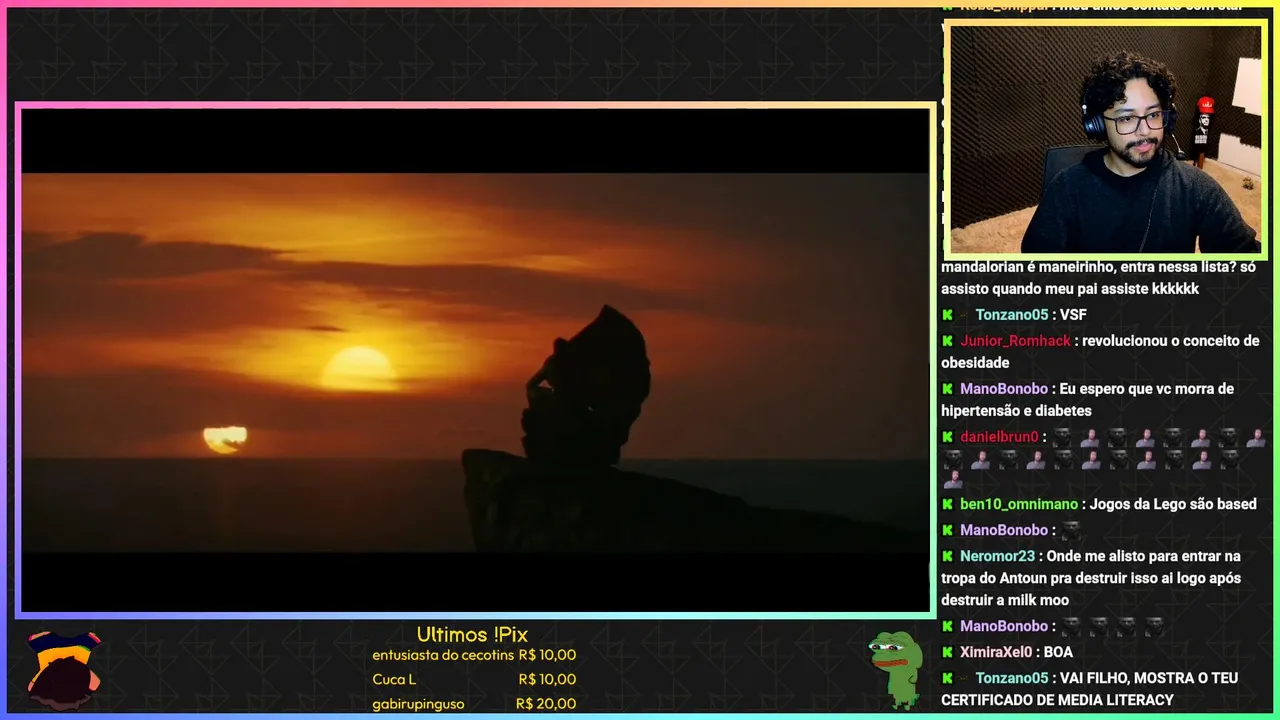Click donor name 'gabirupinguso'
The width and height of the screenshot is (1280, 720).
pos(418,704)
